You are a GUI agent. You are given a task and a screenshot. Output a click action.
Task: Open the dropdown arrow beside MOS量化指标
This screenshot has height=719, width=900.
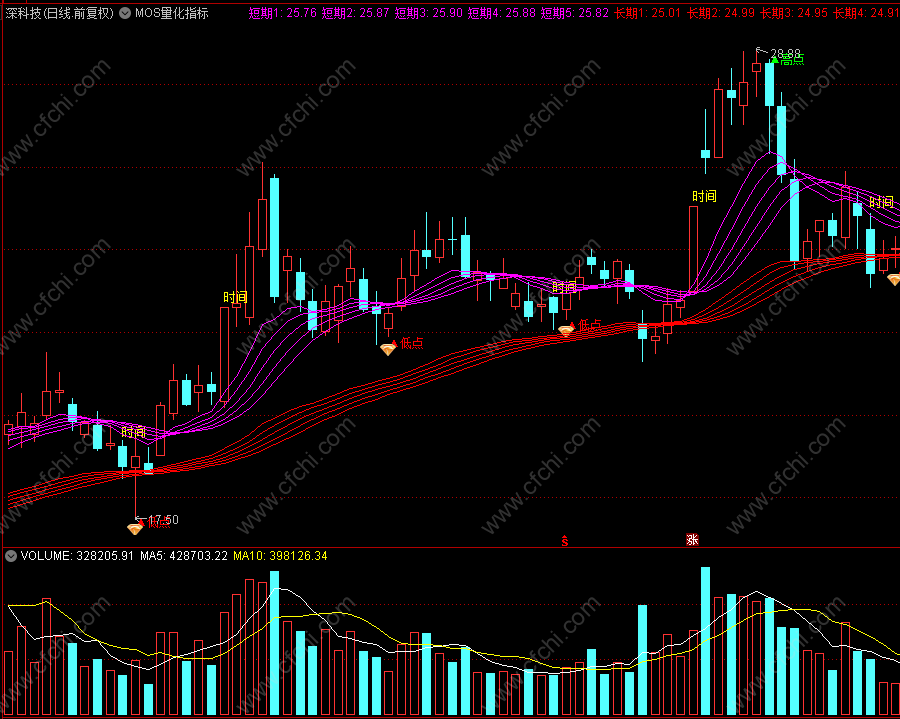(x=125, y=13)
